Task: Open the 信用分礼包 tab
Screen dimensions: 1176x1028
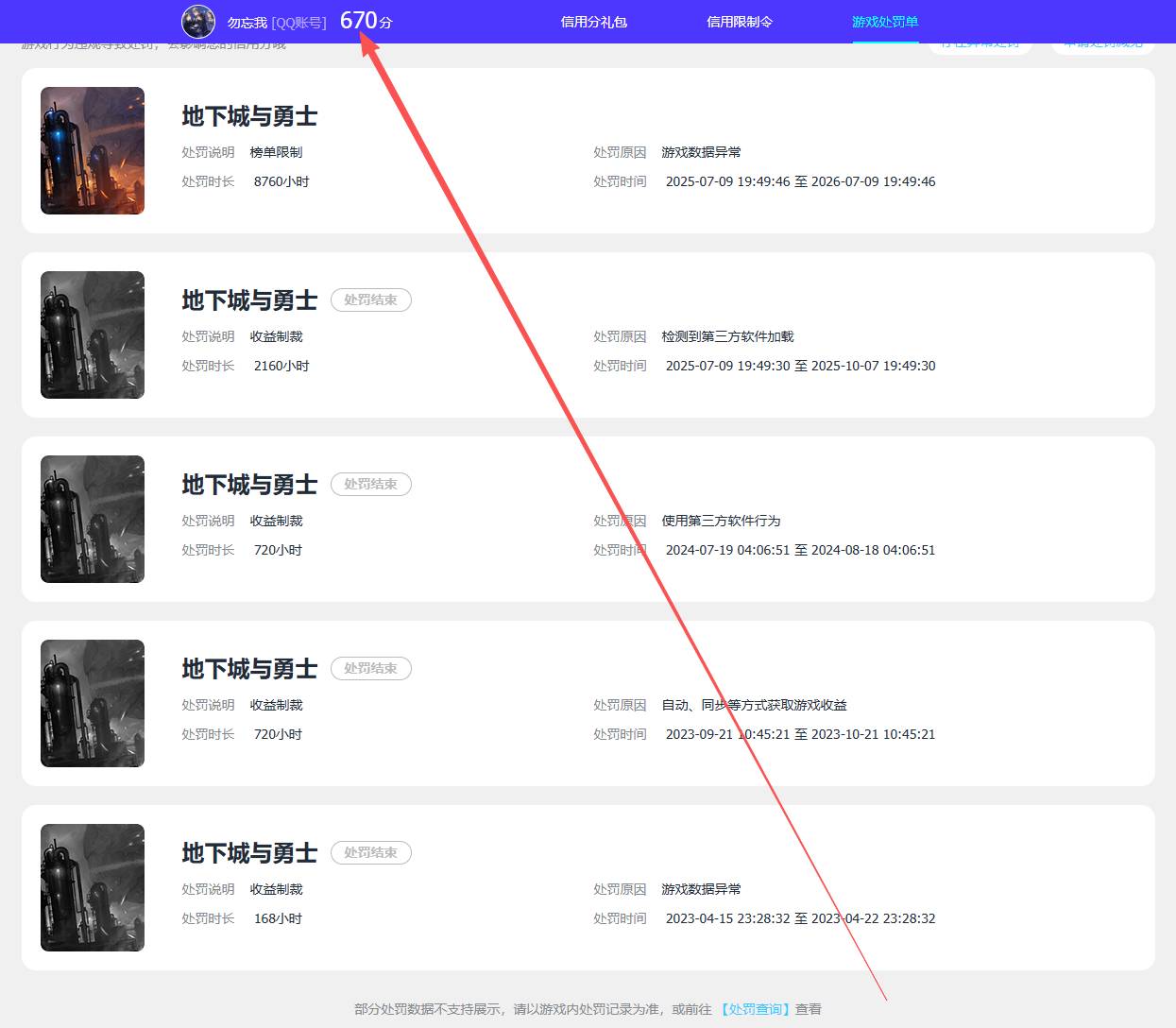Action: pos(594,22)
